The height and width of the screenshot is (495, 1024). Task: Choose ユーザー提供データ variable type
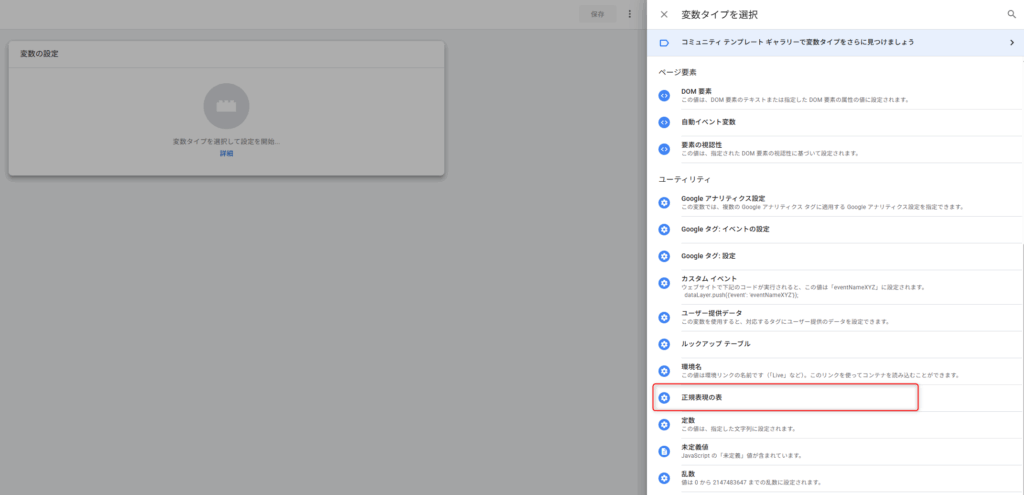[x=711, y=313]
